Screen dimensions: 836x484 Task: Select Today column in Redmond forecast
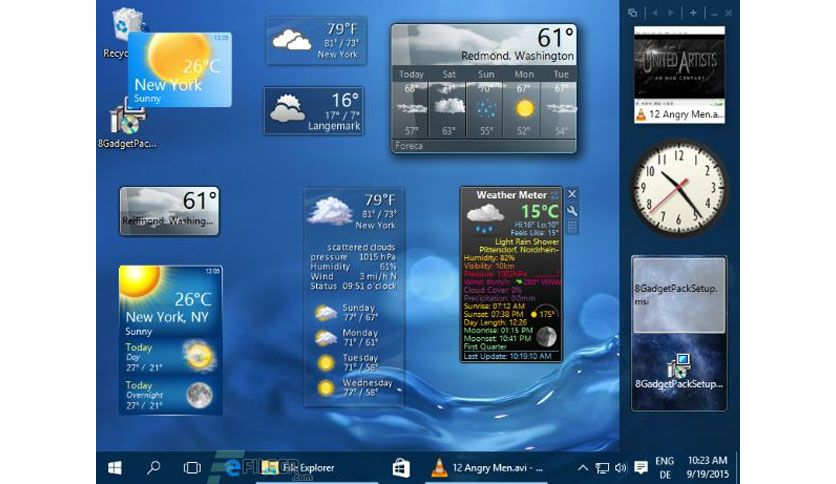click(x=411, y=103)
